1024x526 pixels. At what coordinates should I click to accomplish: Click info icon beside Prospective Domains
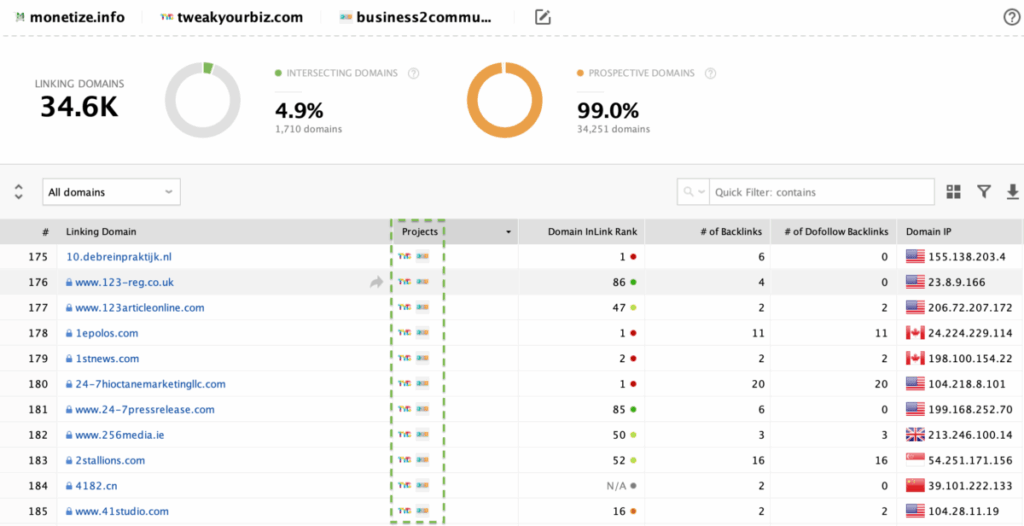[711, 73]
